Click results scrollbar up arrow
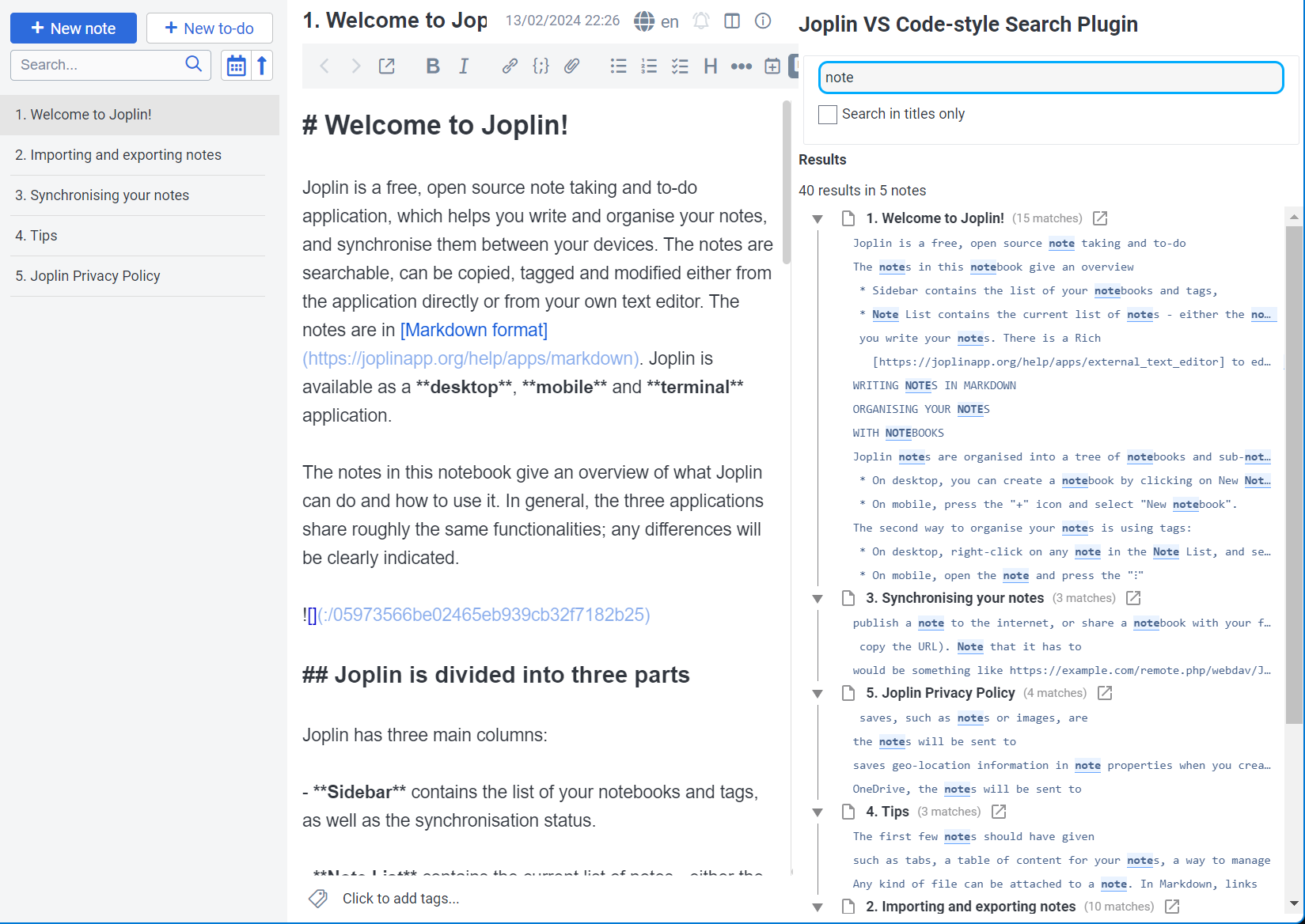The height and width of the screenshot is (924, 1305). click(1294, 216)
